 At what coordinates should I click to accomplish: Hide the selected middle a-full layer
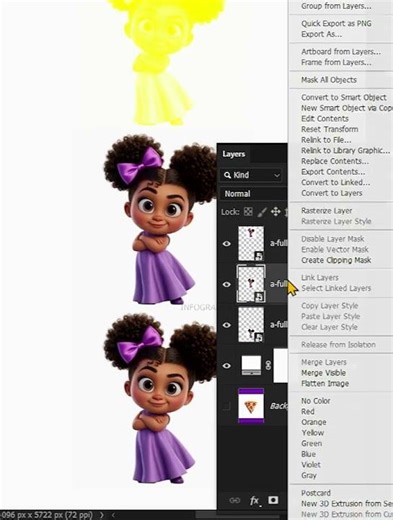click(x=227, y=284)
